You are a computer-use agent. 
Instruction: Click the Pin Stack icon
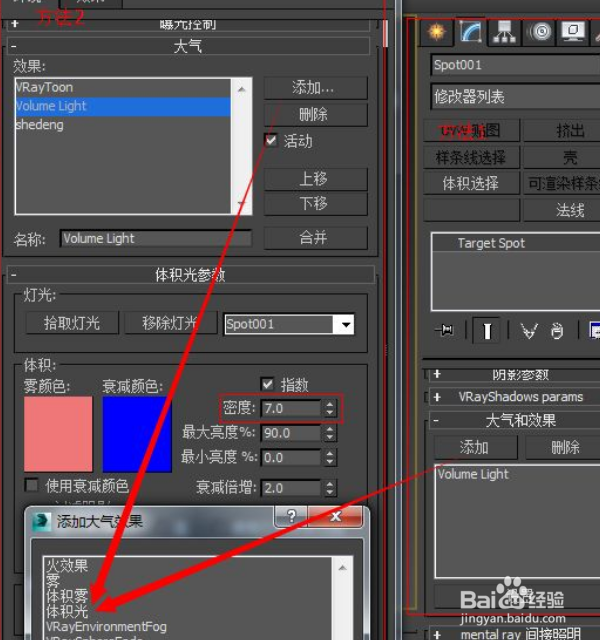coord(445,329)
